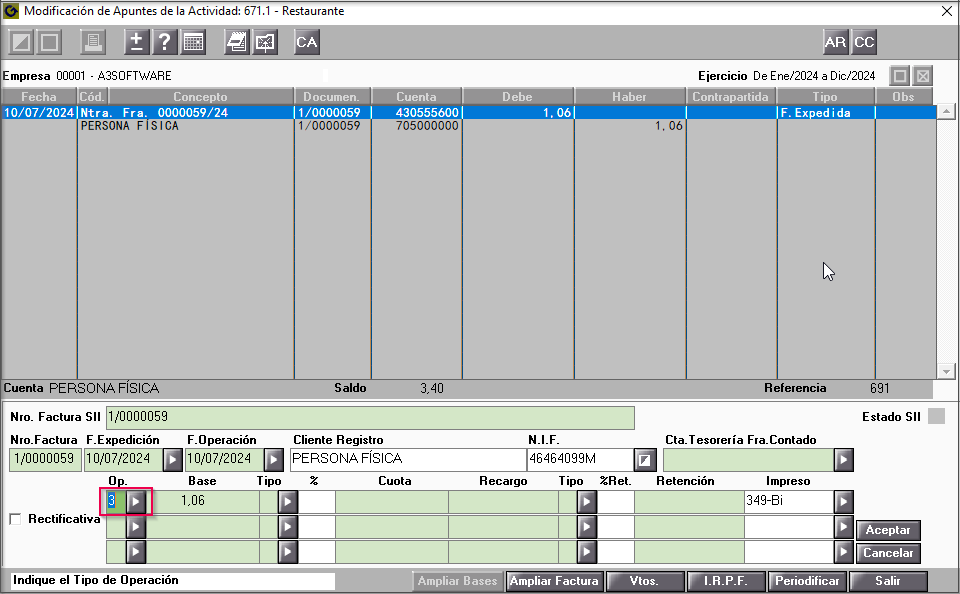The width and height of the screenshot is (960, 594).
Task: Click the scrollbar down arrow of entries grid
Action: click(947, 371)
